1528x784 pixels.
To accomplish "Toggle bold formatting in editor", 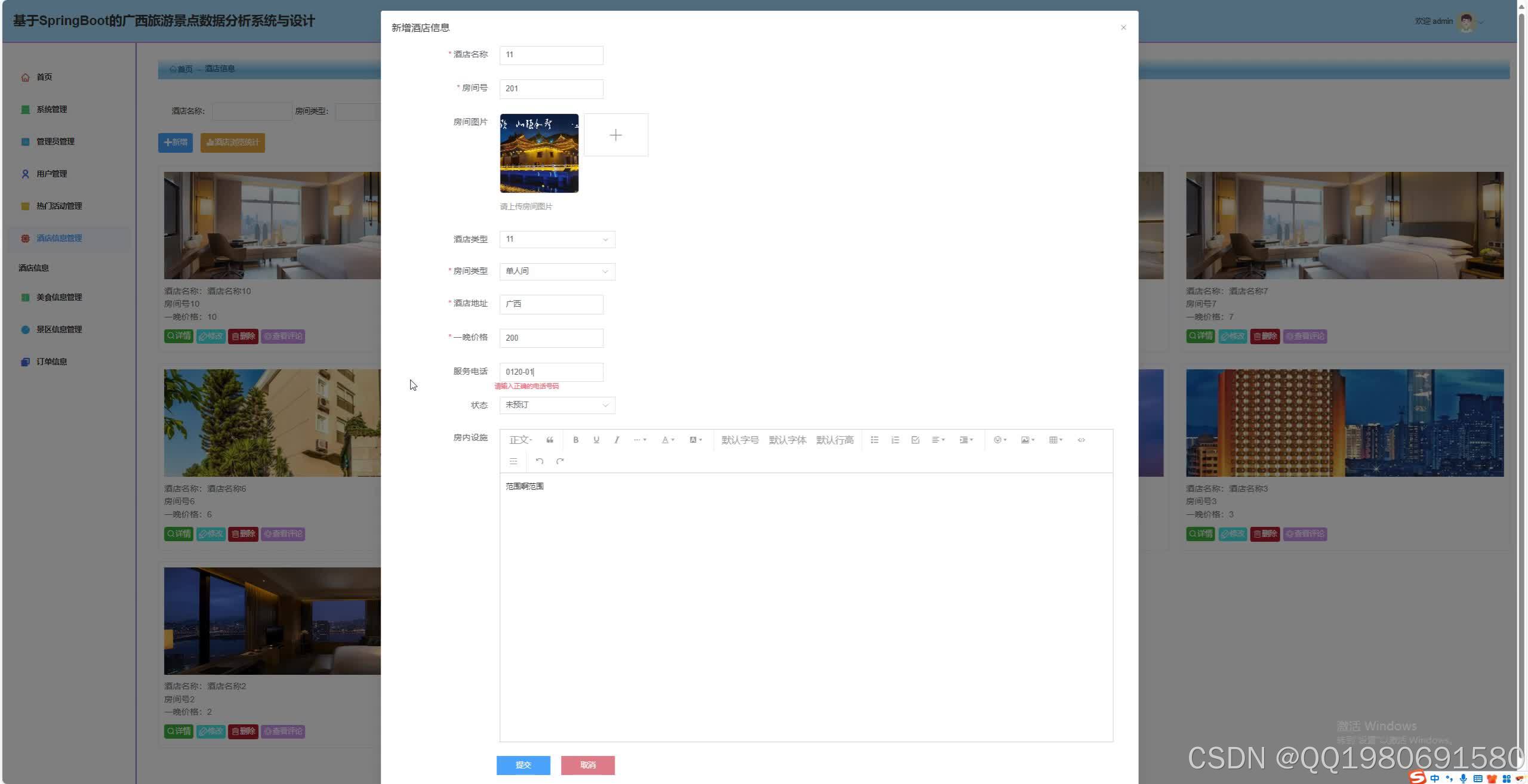I will click(x=575, y=440).
